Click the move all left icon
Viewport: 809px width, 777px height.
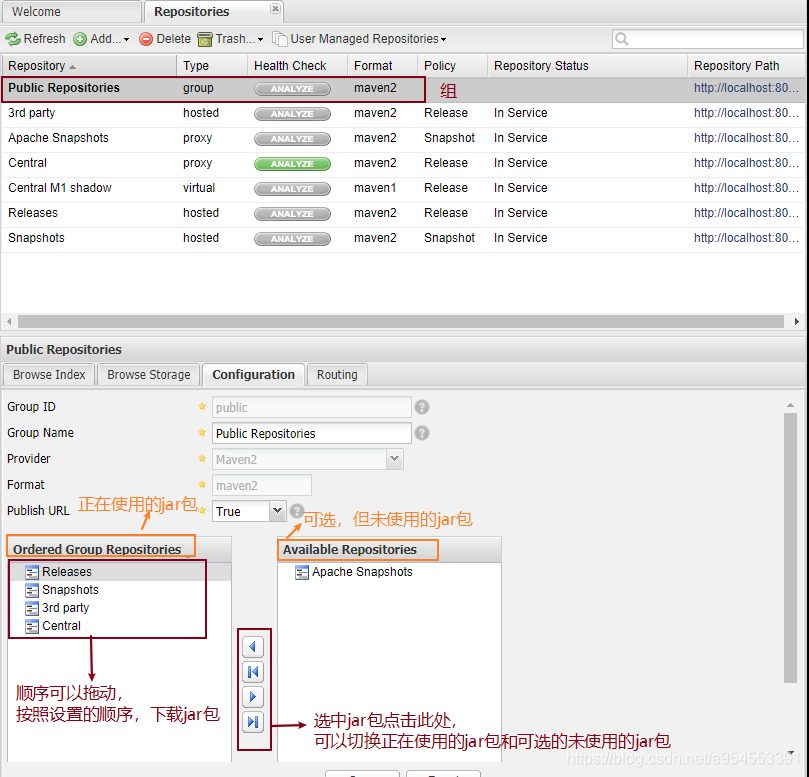[253, 672]
